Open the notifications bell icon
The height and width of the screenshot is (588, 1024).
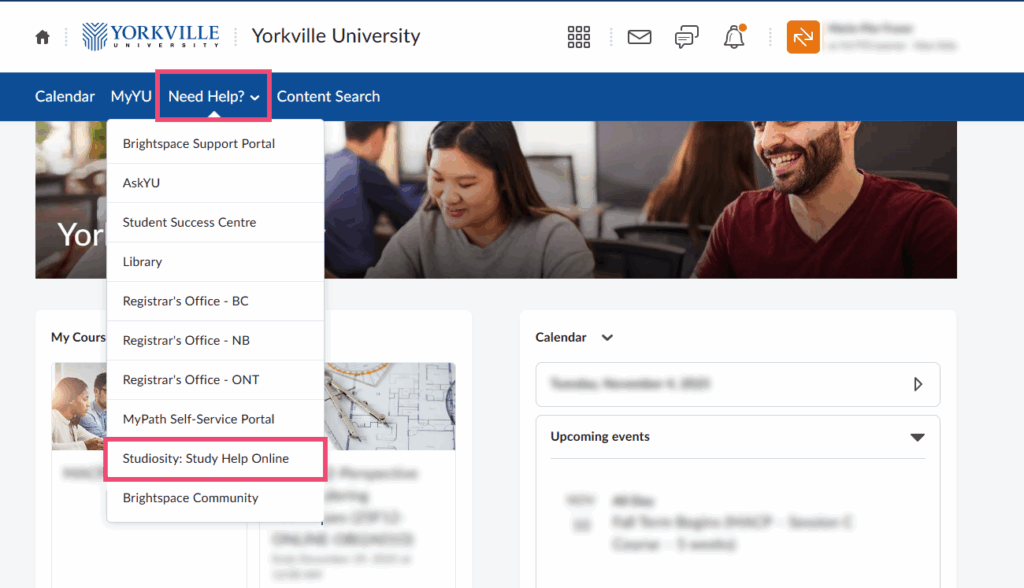pos(734,37)
